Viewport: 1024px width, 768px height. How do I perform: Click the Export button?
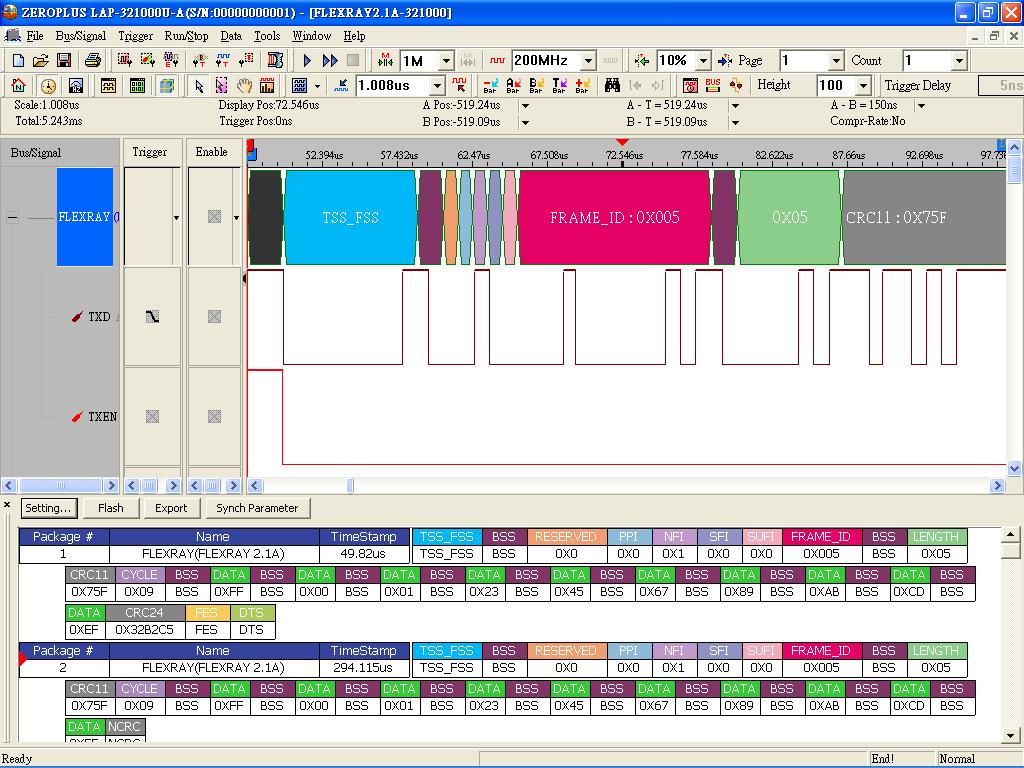(171, 508)
